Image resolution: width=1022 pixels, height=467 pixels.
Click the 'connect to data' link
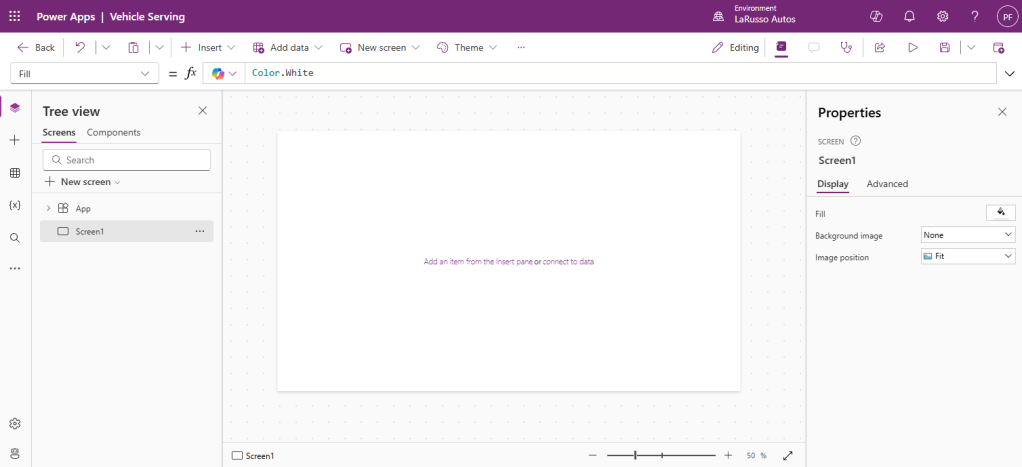pyautogui.click(x=568, y=261)
